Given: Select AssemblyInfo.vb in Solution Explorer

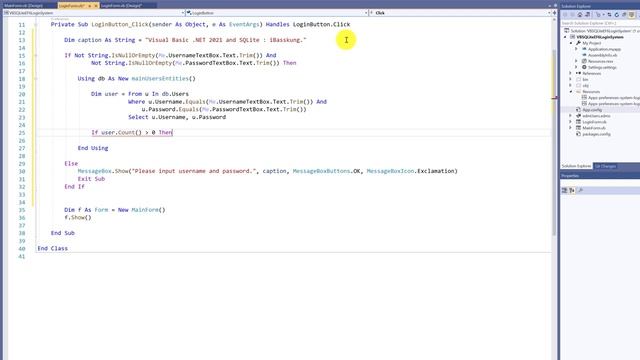Looking at the screenshot, I should pos(602,55).
